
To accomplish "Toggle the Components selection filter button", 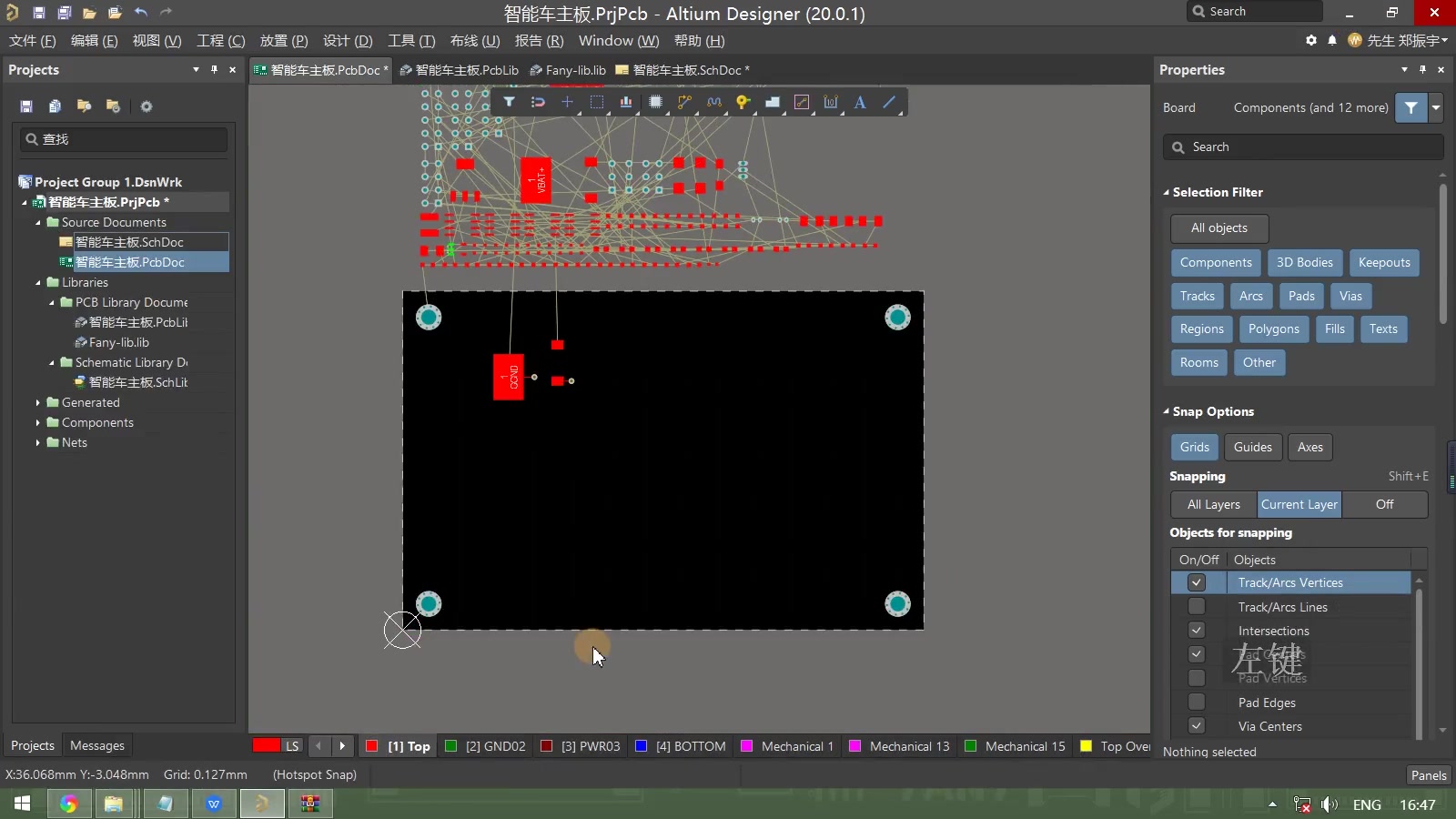I will 1216,262.
